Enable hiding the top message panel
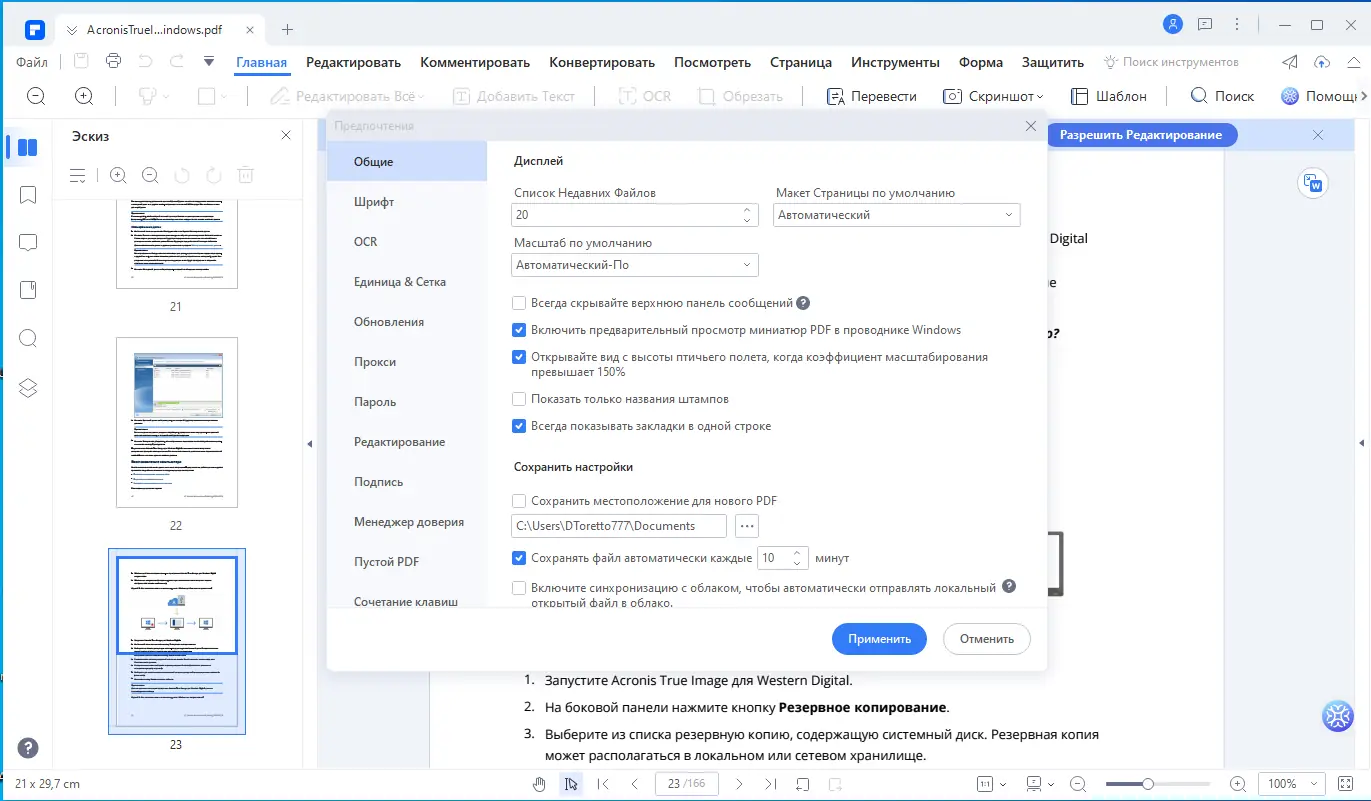The width and height of the screenshot is (1371, 801). (x=519, y=302)
